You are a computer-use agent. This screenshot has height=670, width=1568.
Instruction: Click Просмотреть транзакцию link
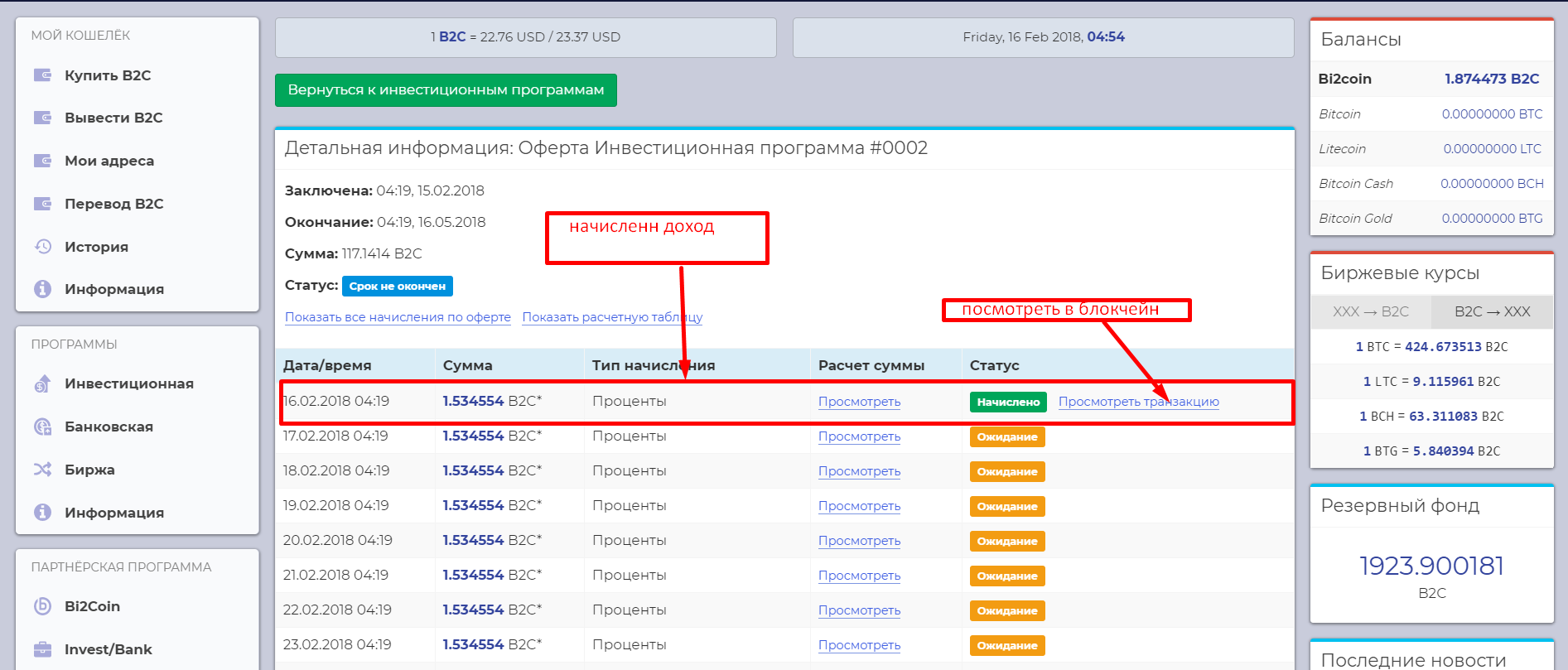pyautogui.click(x=1139, y=402)
